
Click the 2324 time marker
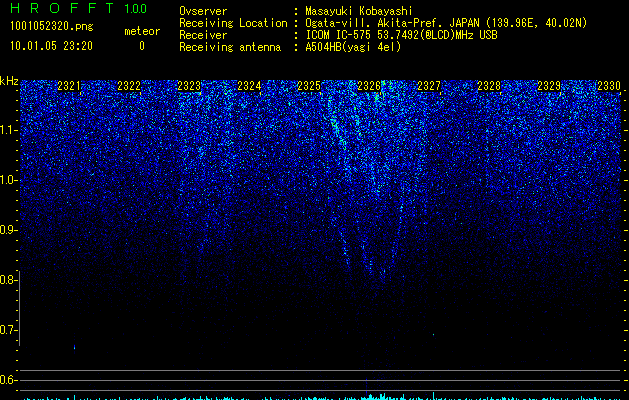pyautogui.click(x=249, y=86)
